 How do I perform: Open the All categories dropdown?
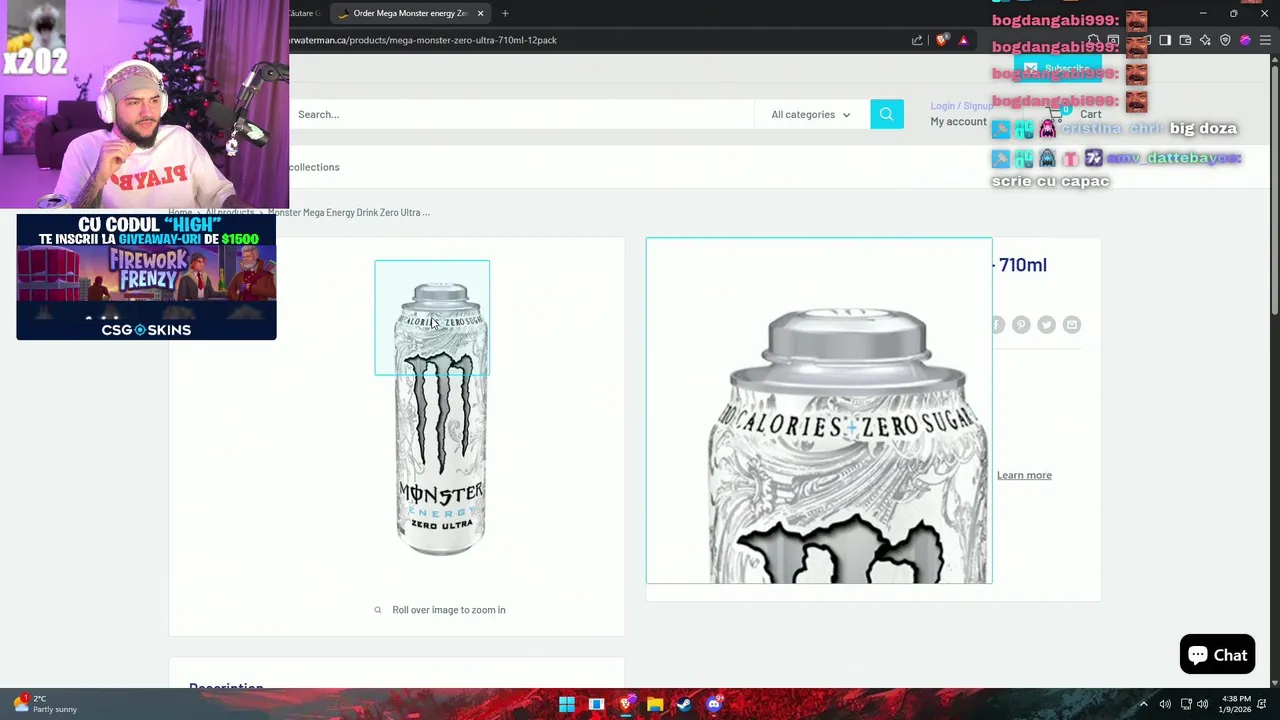tap(811, 114)
